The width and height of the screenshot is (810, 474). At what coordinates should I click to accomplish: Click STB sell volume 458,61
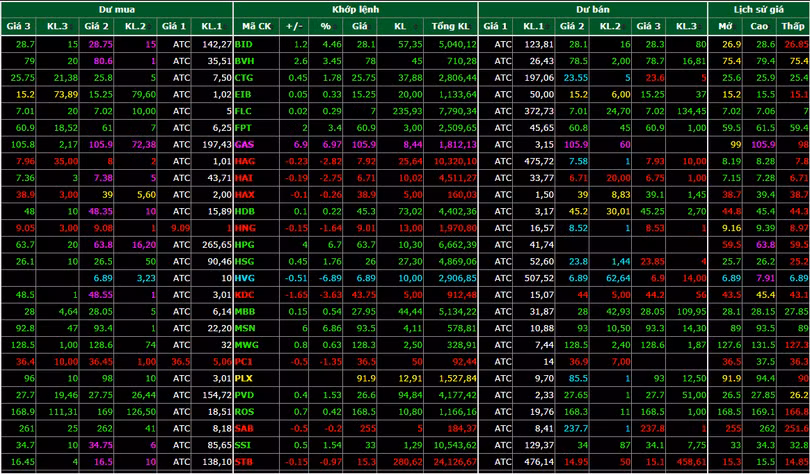coord(691,462)
